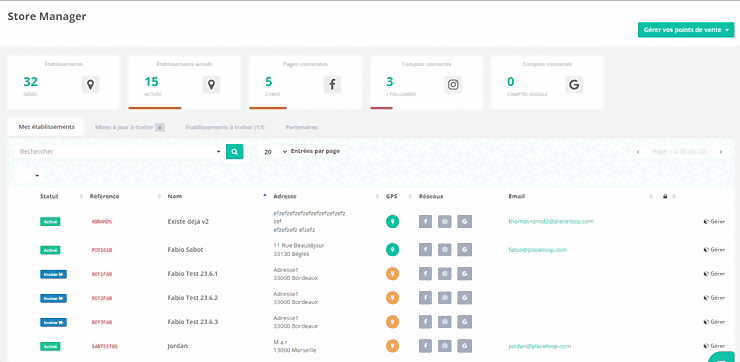This screenshot has height=362, width=740.
Task: Click the Facebook network icon for Existe déjà v2
Action: [425, 221]
